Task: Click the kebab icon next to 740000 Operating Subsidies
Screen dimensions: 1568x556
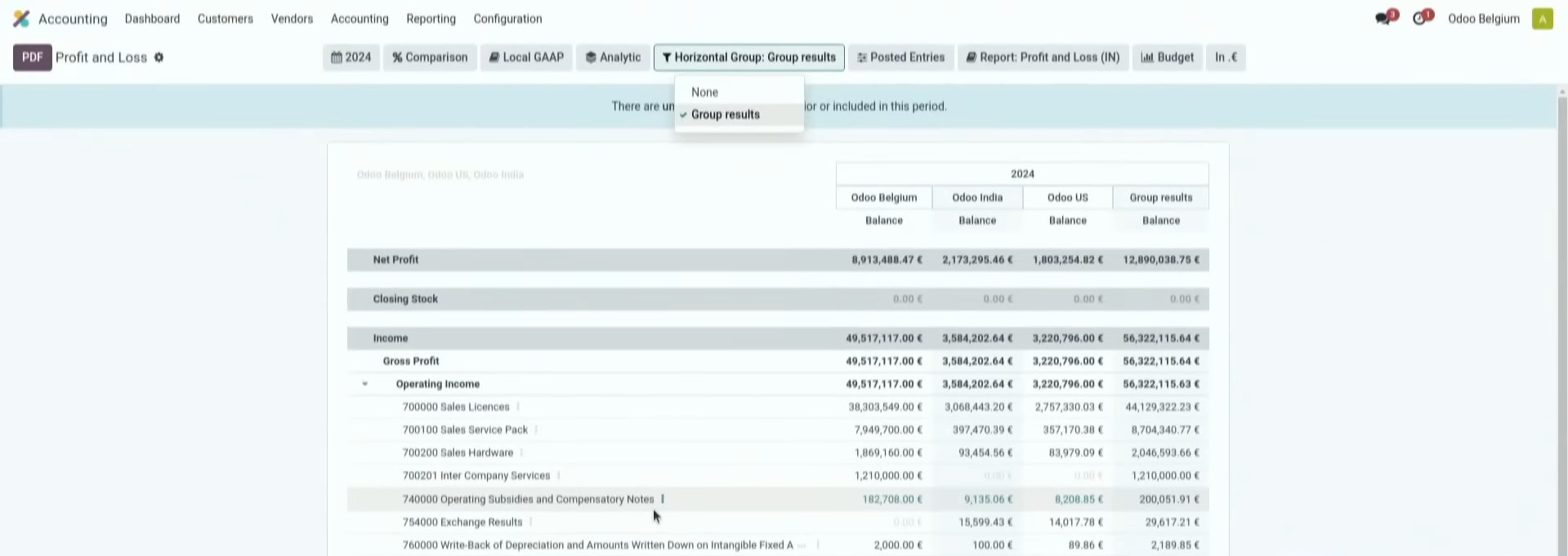Action: pyautogui.click(x=663, y=499)
